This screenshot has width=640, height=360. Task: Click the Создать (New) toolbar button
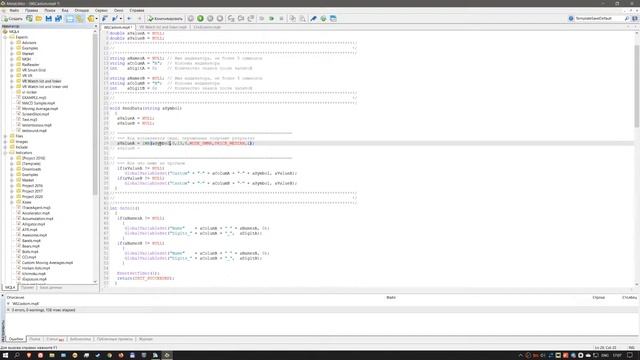(x=13, y=19)
